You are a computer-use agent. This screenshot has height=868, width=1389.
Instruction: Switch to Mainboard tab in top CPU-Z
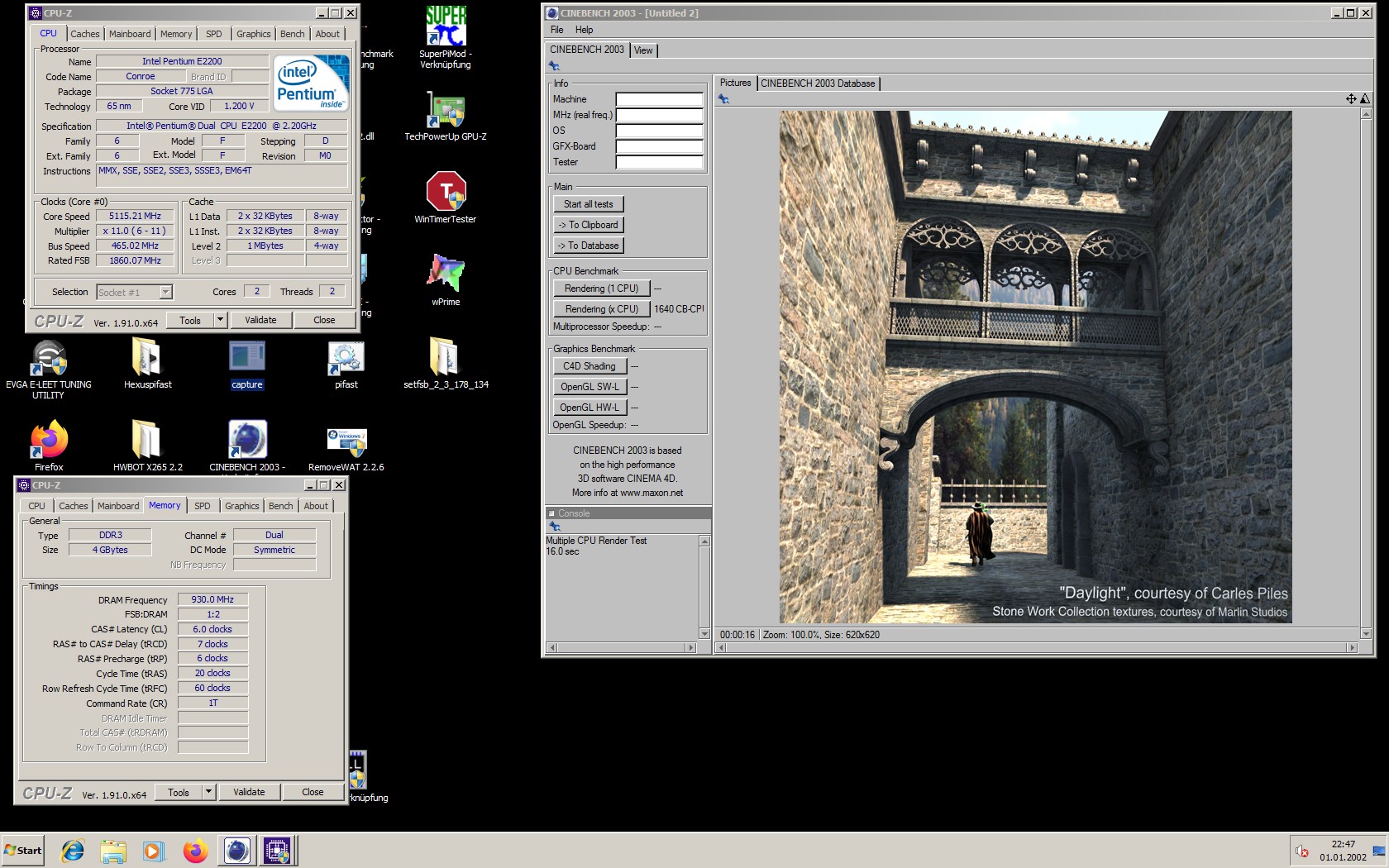[x=130, y=34]
